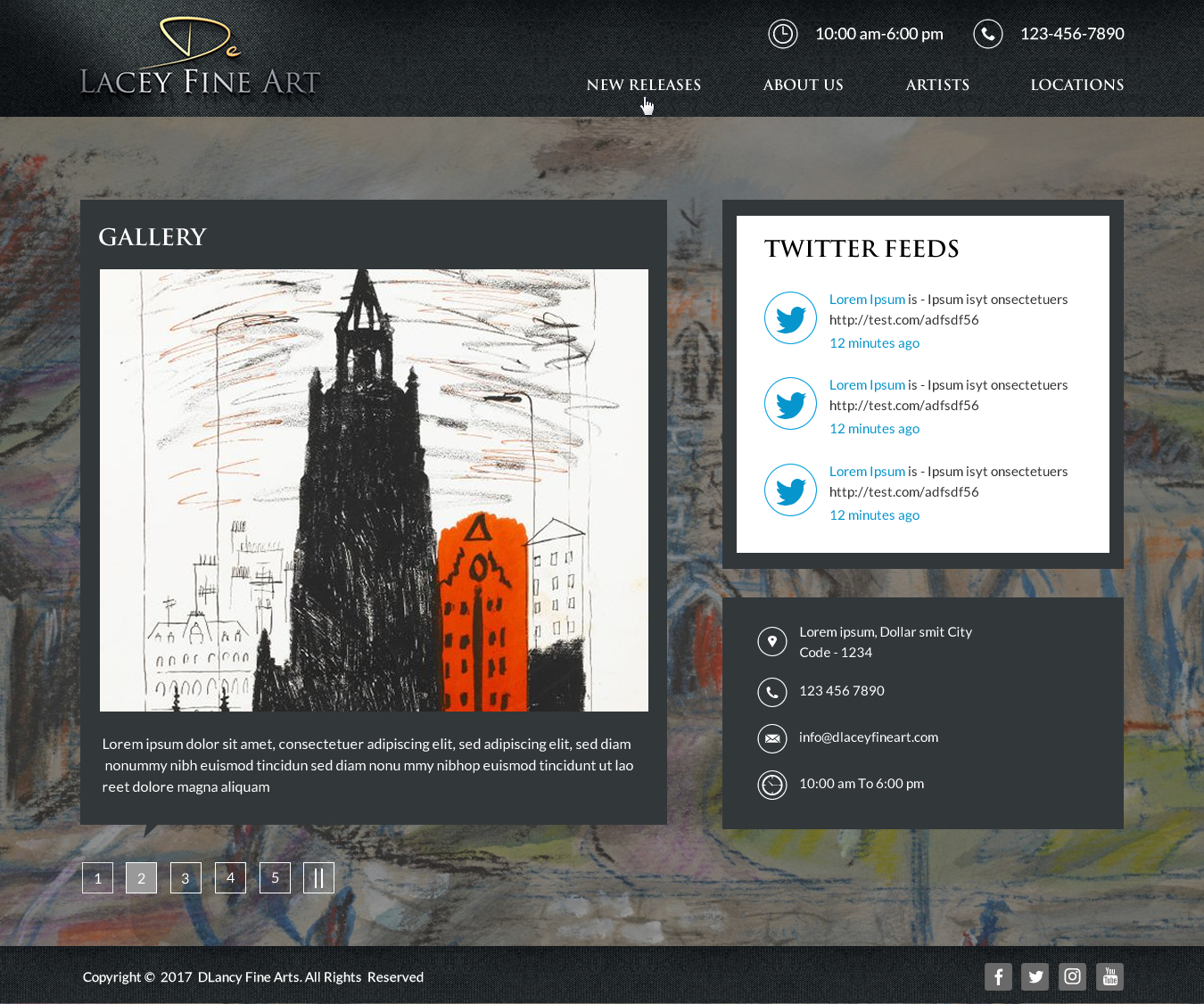The image size is (1204, 1004).
Task: Open the YouTube channel from footer icon
Action: pos(1110,977)
